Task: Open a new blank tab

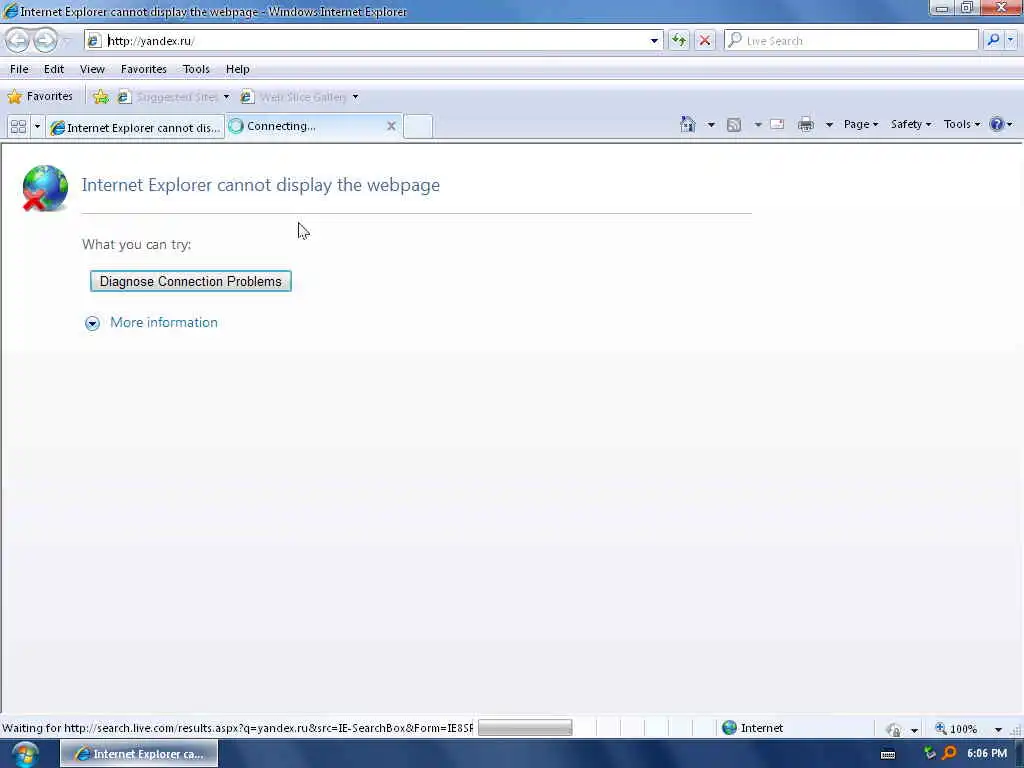Action: click(x=417, y=126)
